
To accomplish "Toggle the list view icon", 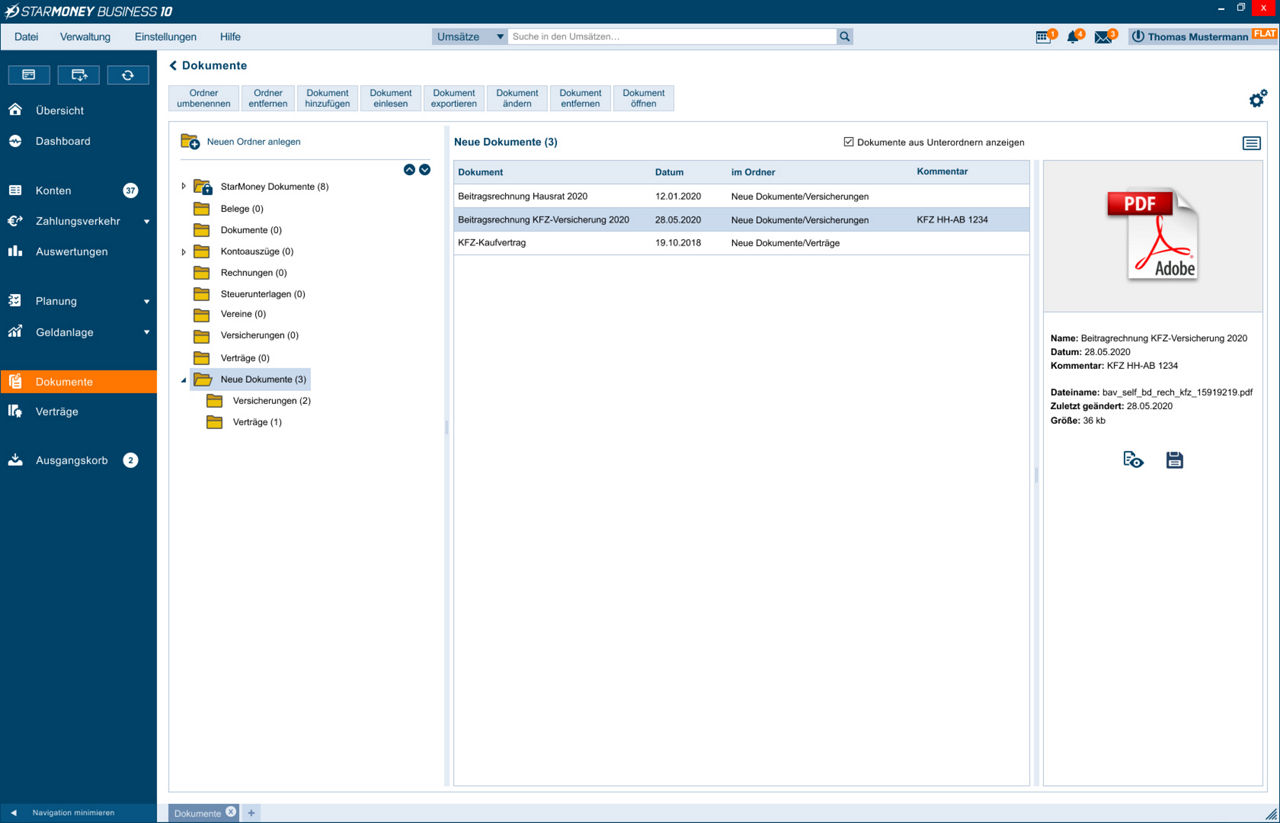I will [1251, 143].
